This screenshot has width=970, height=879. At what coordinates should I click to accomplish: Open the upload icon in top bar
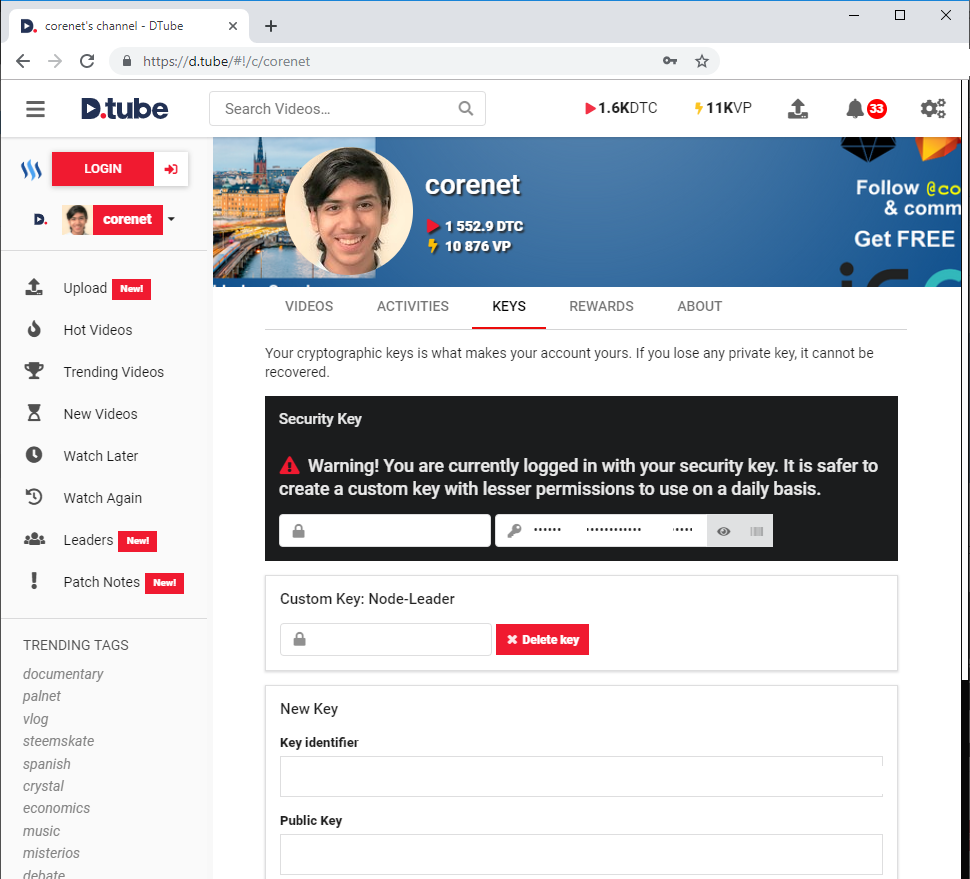click(797, 109)
